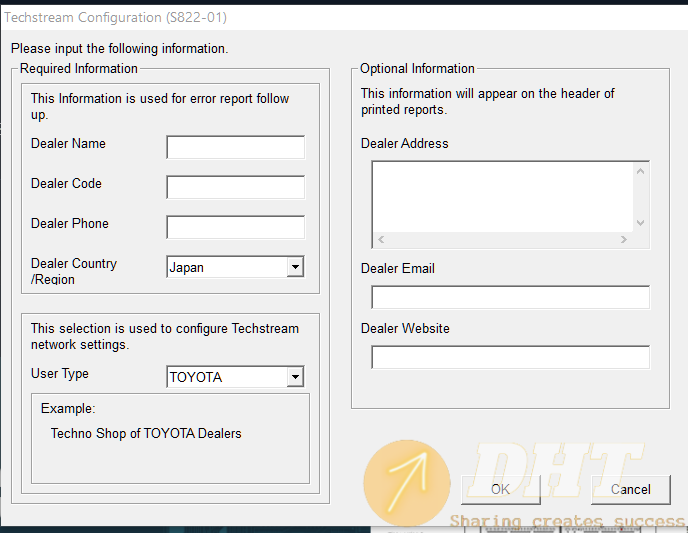Click the 'Dealer Email' label

point(398,268)
